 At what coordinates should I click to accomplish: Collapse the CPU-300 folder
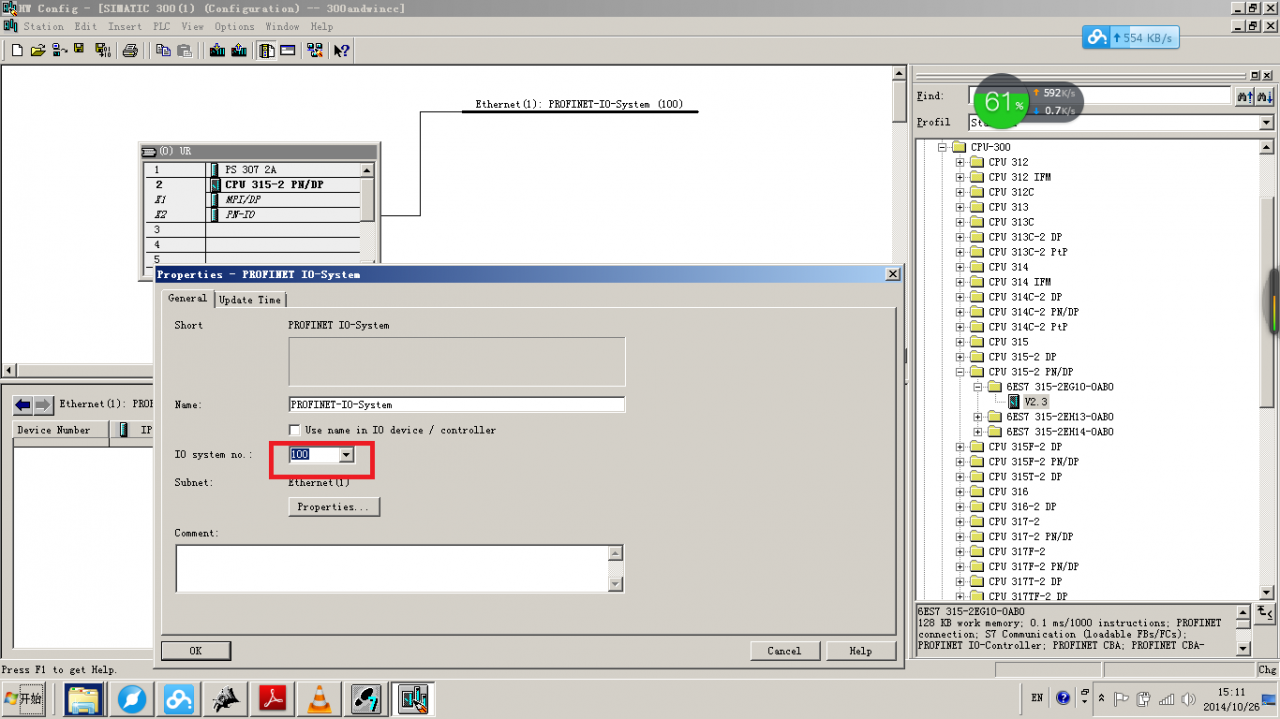point(943,147)
